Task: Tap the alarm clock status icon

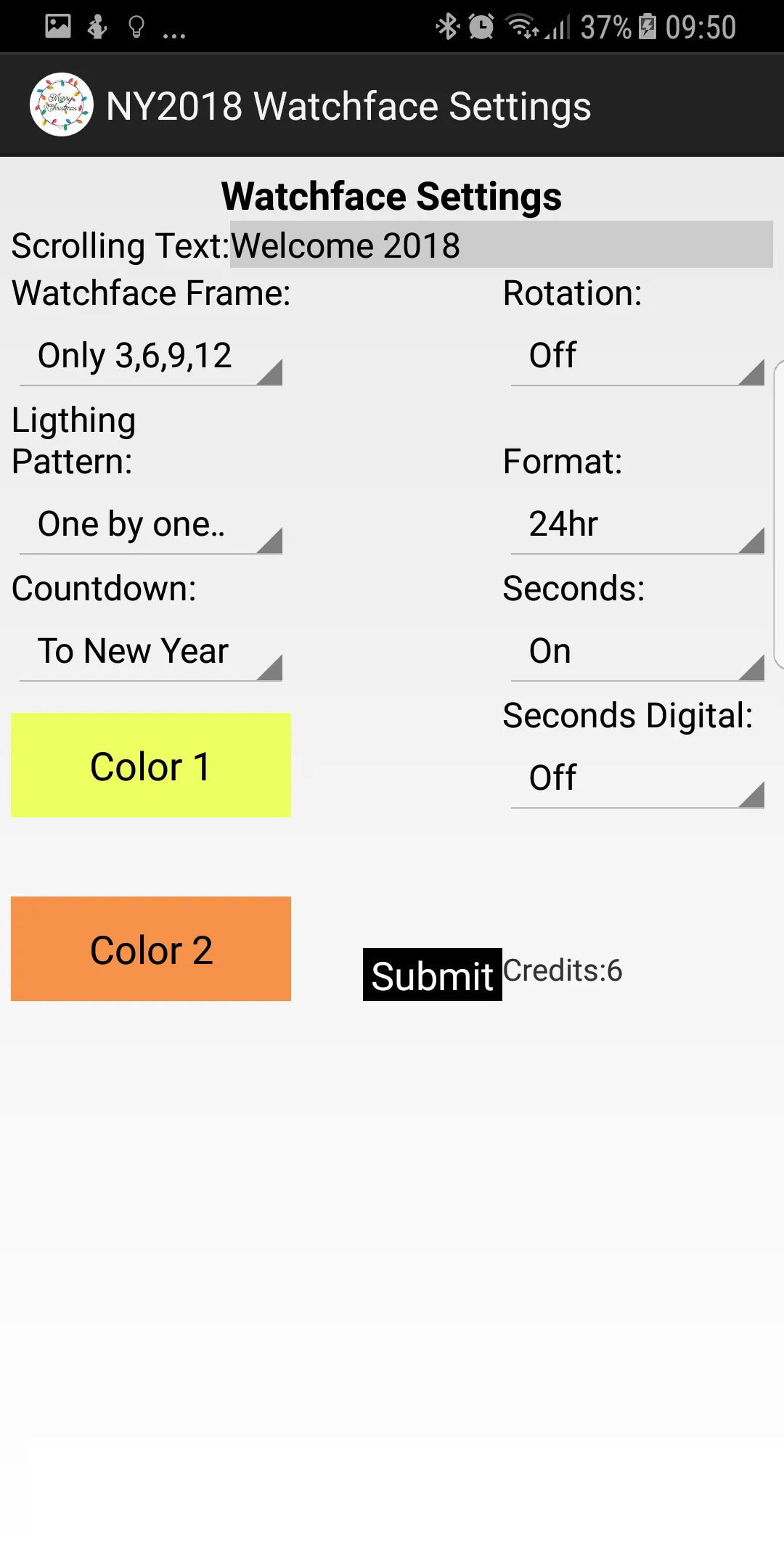Action: coord(481,27)
